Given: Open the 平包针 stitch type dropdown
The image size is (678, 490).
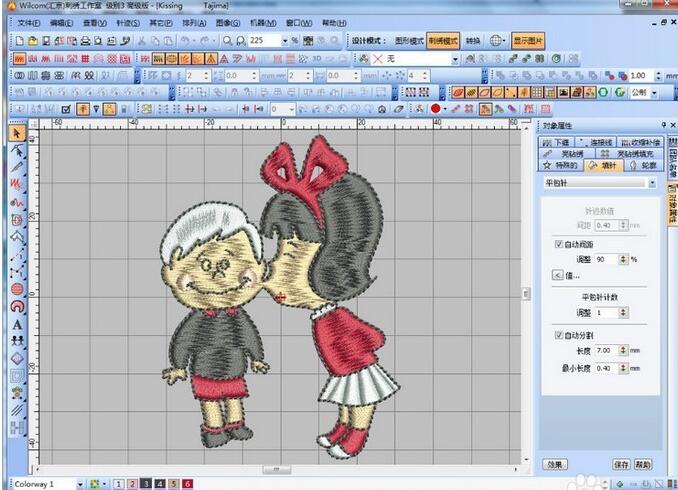Looking at the screenshot, I should pyautogui.click(x=652, y=183).
